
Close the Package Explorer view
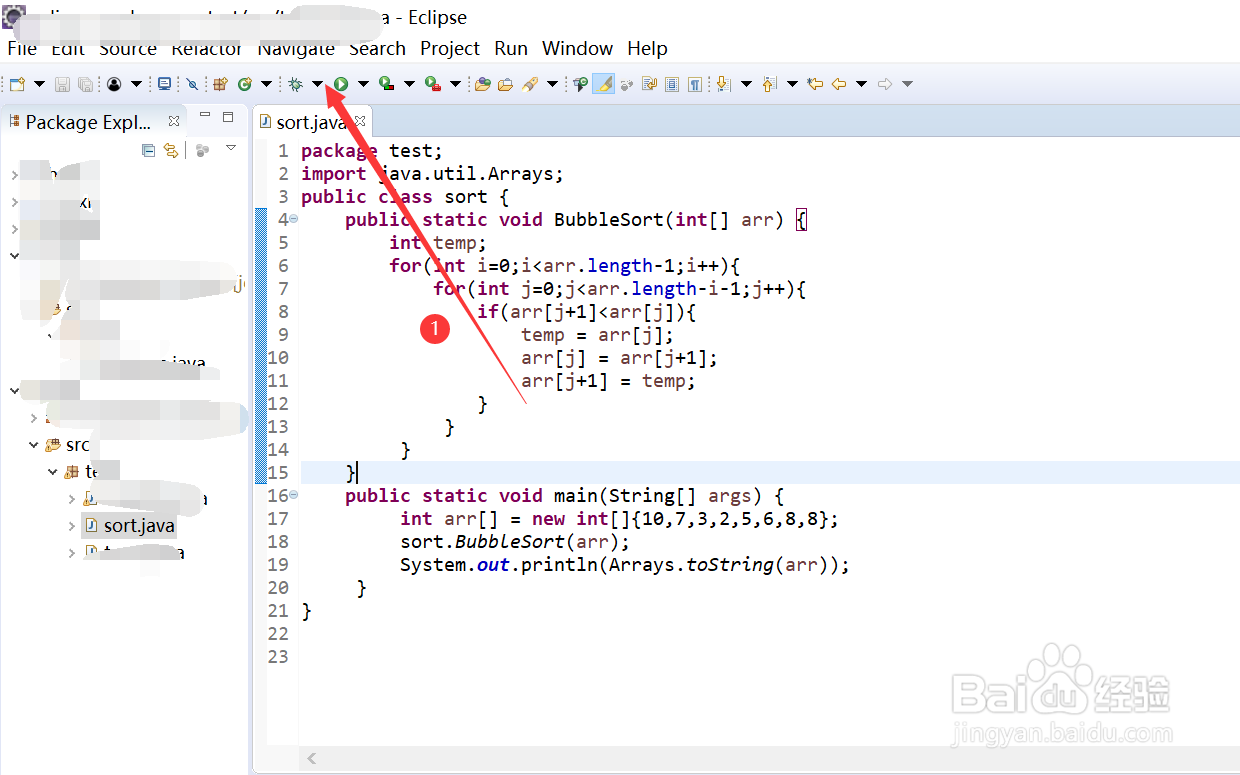coord(174,121)
